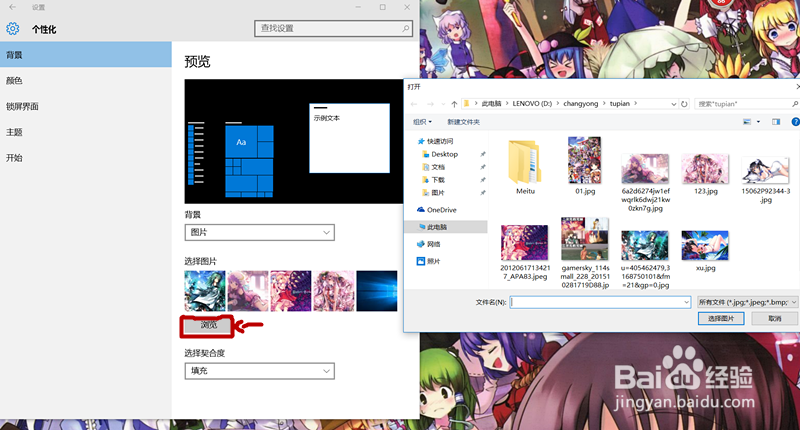Switch to the 锁屏界面 section
The image size is (800, 430).
click(86, 106)
